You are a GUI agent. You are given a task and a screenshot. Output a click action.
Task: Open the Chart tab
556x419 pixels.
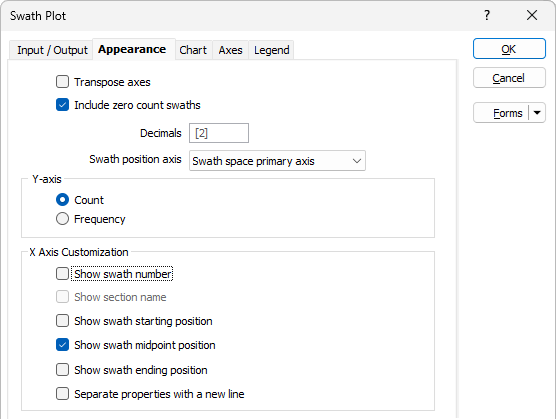point(193,50)
